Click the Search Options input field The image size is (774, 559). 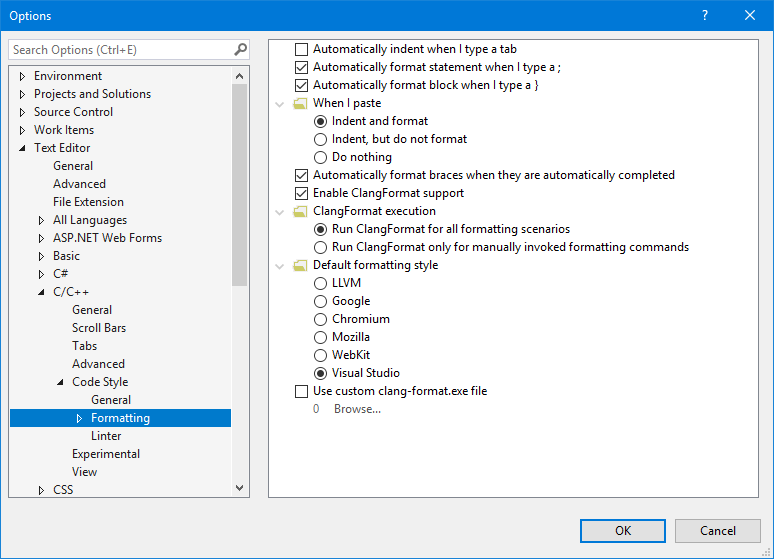[x=120, y=49]
